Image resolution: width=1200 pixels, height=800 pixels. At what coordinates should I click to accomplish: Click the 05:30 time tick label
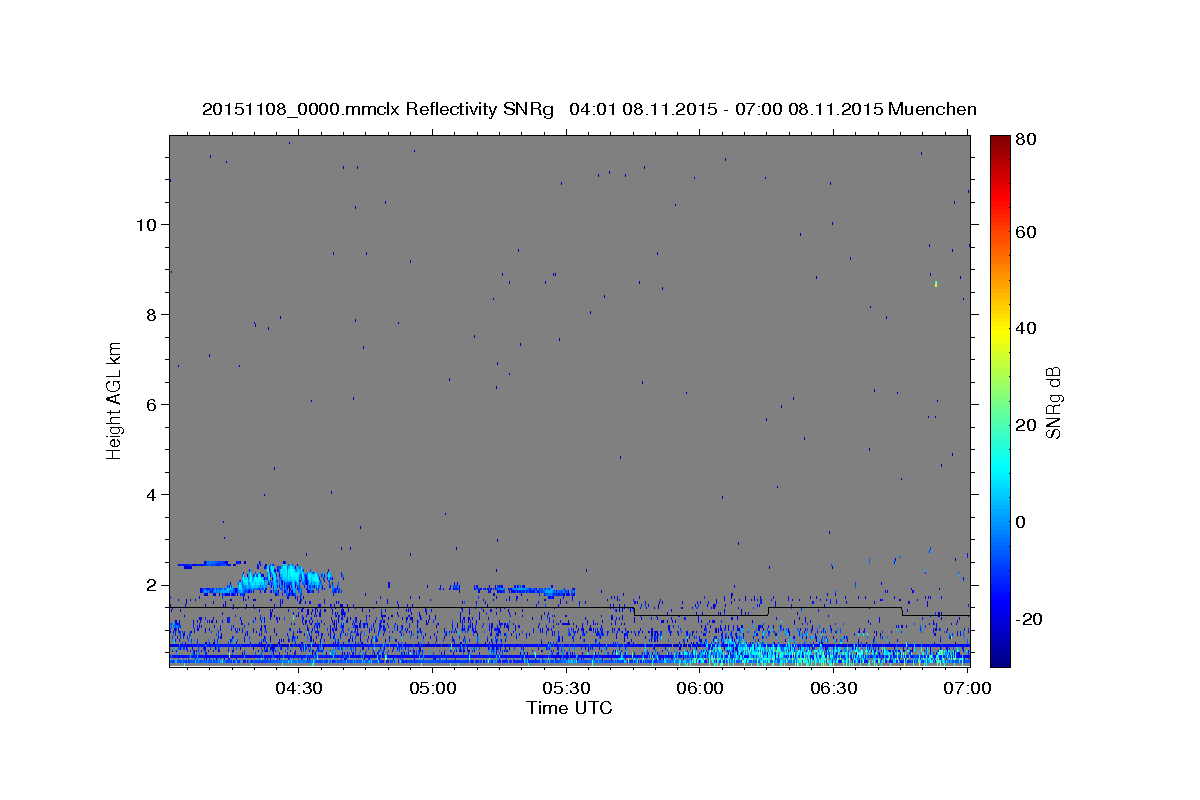coord(566,688)
